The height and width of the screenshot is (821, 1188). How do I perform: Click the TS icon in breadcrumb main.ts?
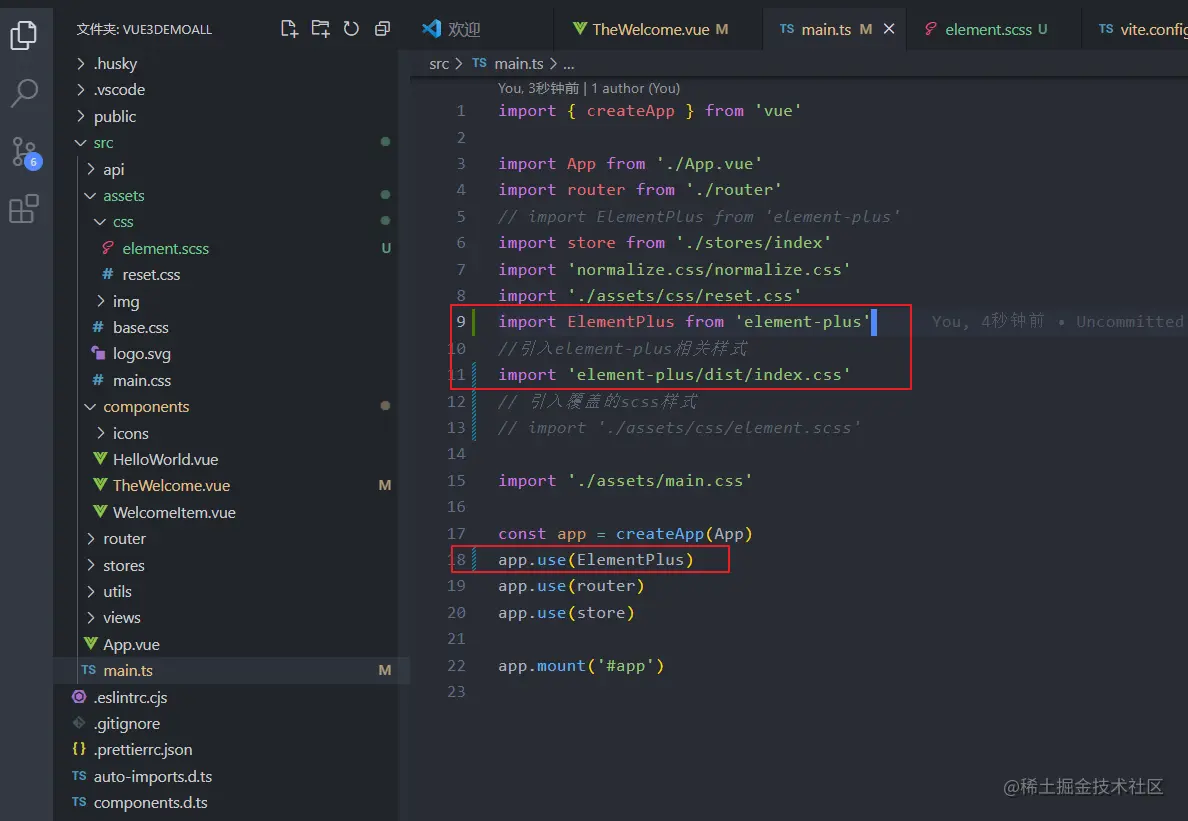(x=479, y=63)
